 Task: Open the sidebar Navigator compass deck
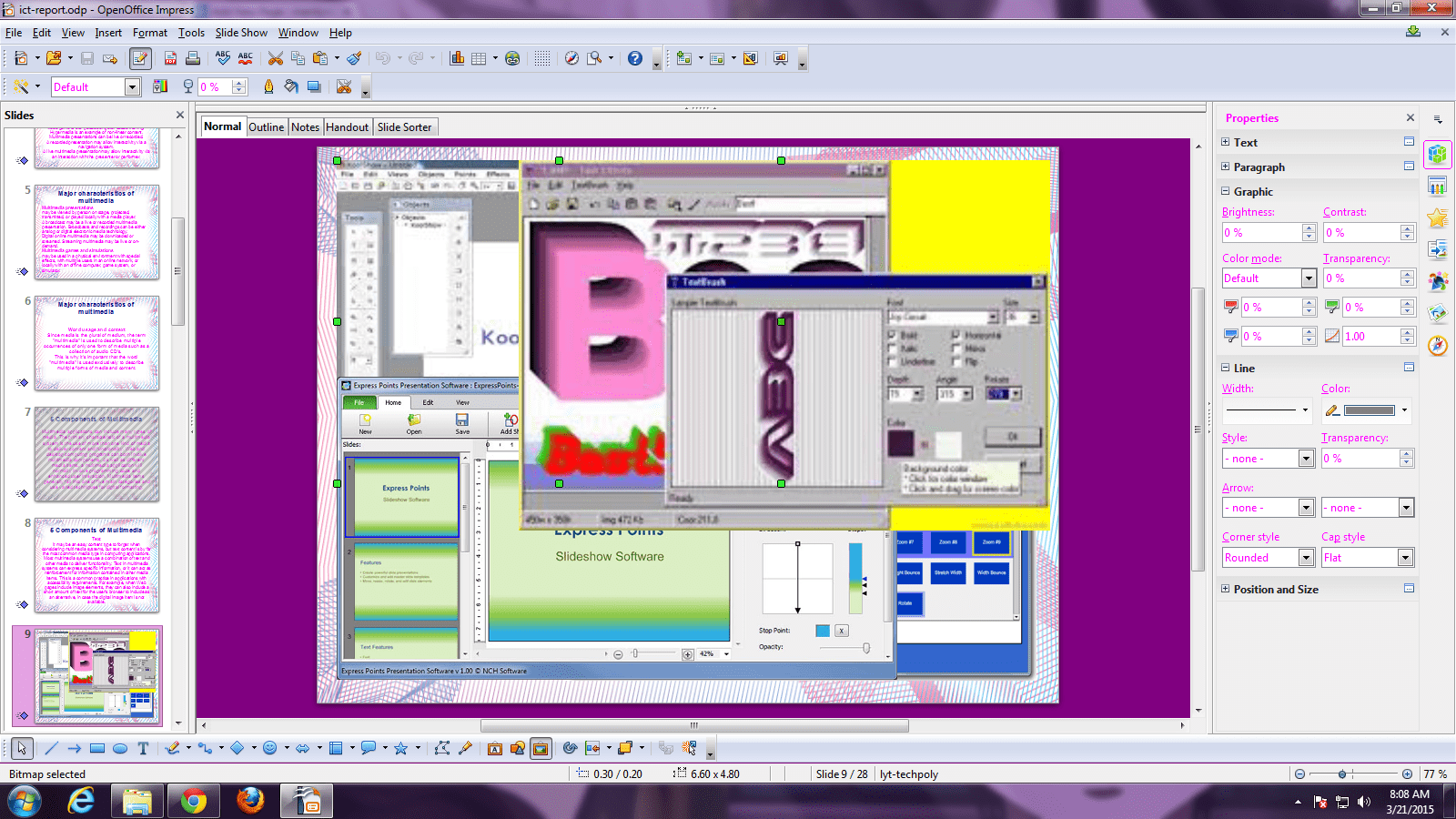point(1438,346)
